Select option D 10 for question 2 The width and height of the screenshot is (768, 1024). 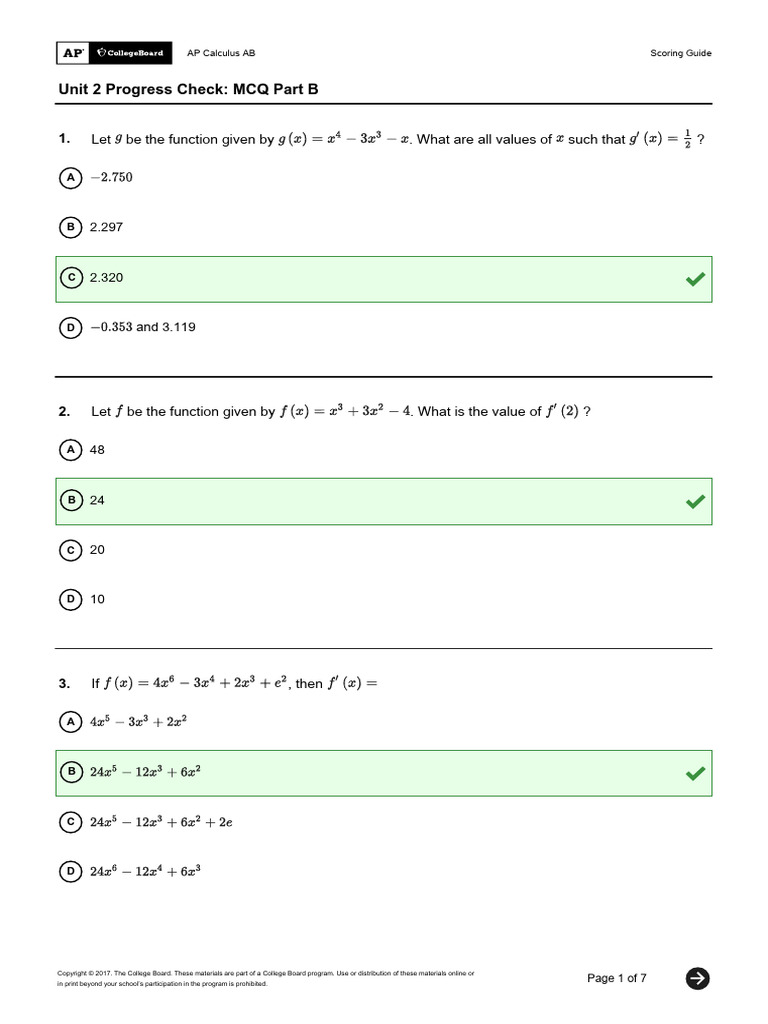point(71,600)
